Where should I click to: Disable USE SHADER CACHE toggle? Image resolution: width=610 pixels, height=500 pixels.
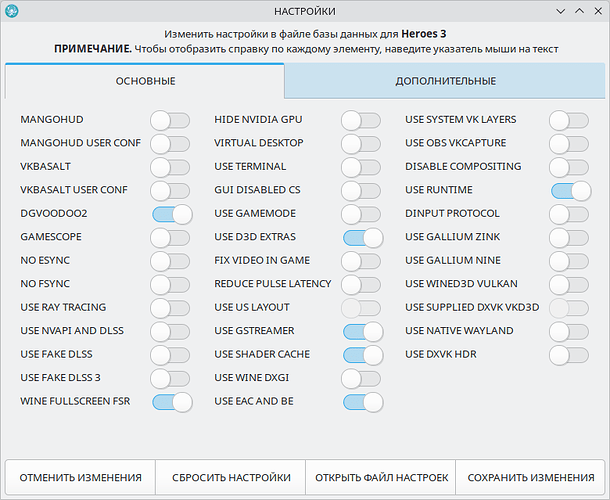tap(363, 355)
